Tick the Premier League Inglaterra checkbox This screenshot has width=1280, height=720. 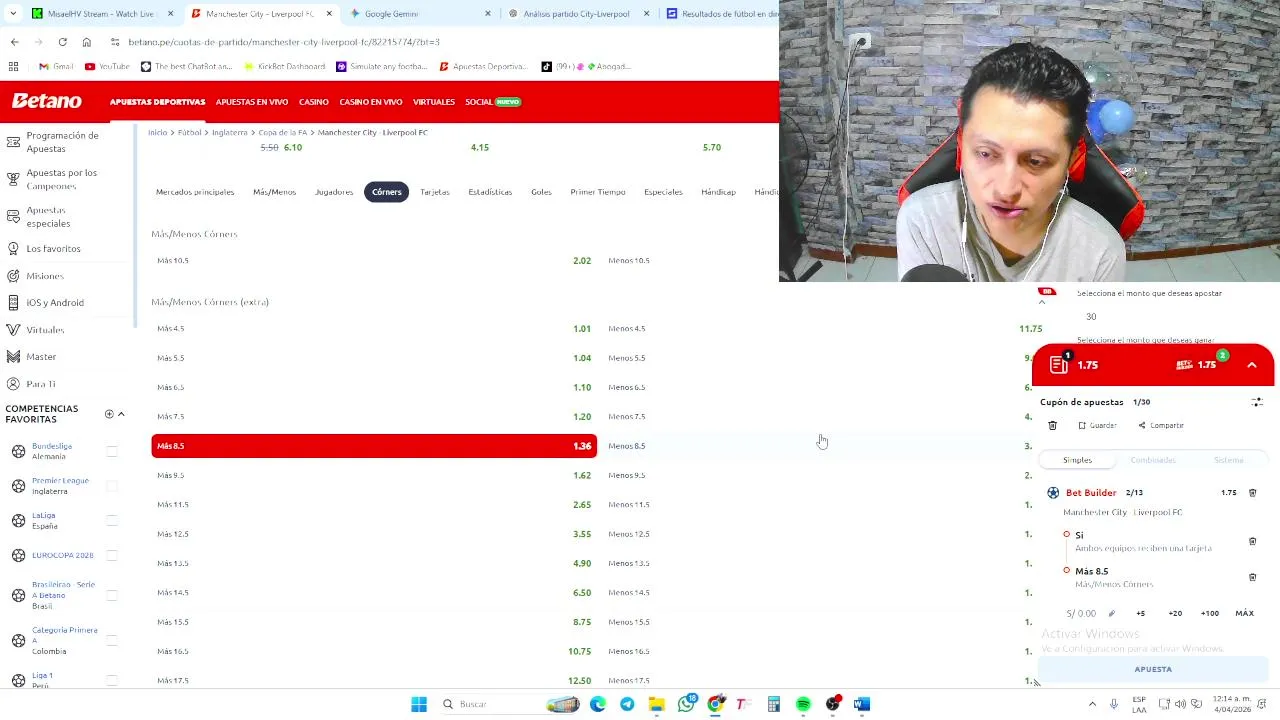tap(112, 486)
